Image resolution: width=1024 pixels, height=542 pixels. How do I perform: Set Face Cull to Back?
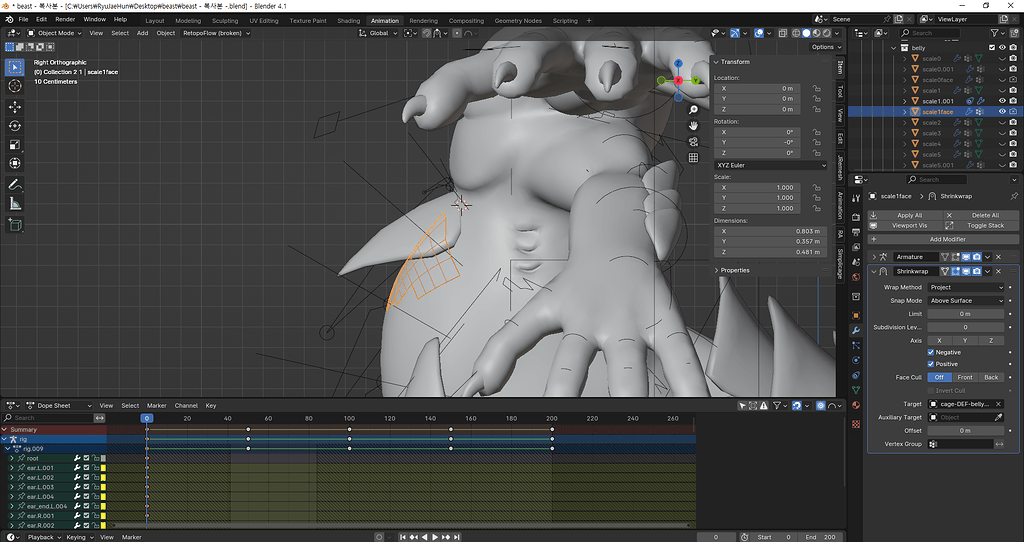[x=991, y=377]
